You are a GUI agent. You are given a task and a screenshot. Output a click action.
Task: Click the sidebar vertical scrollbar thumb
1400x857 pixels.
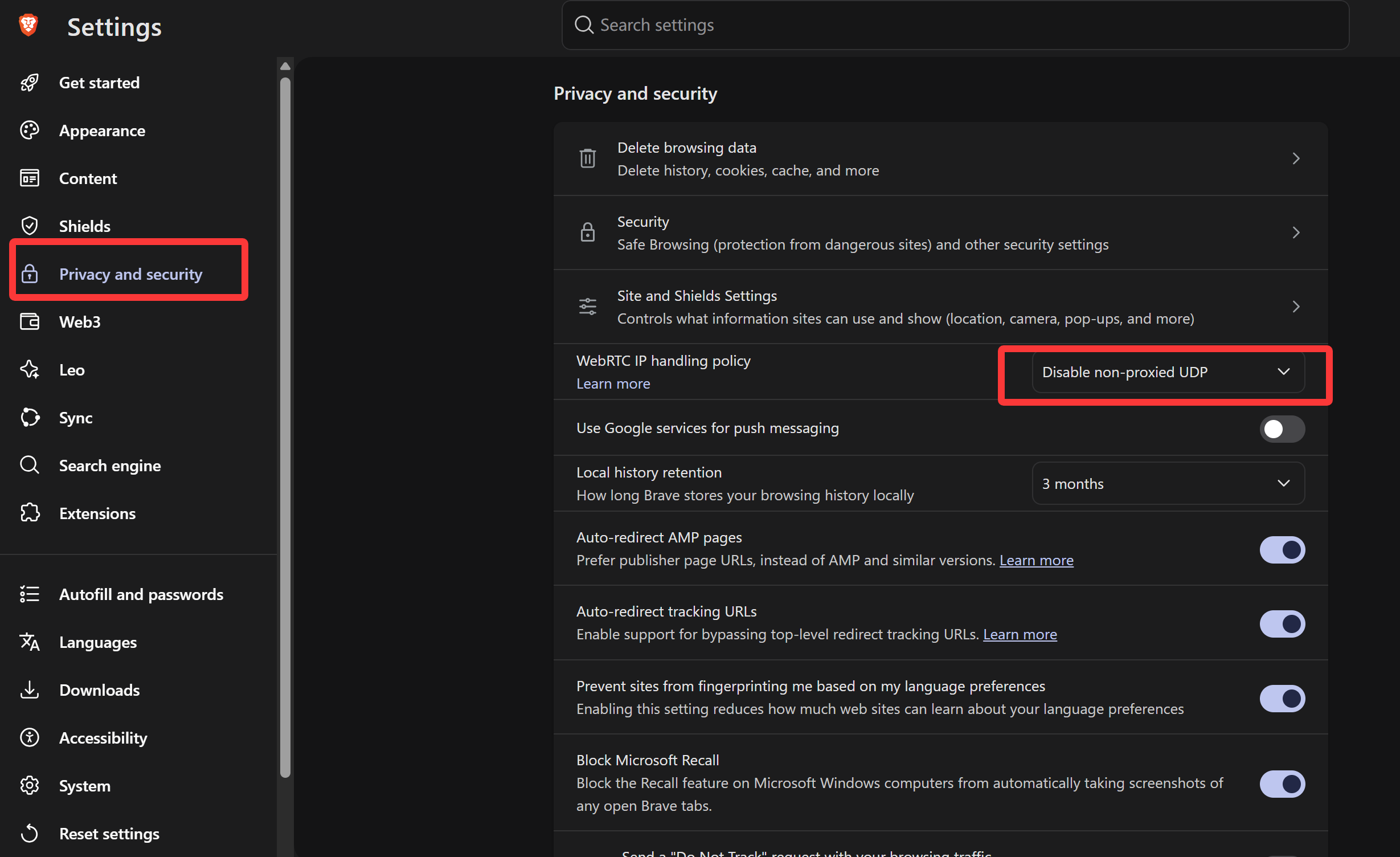point(285,427)
